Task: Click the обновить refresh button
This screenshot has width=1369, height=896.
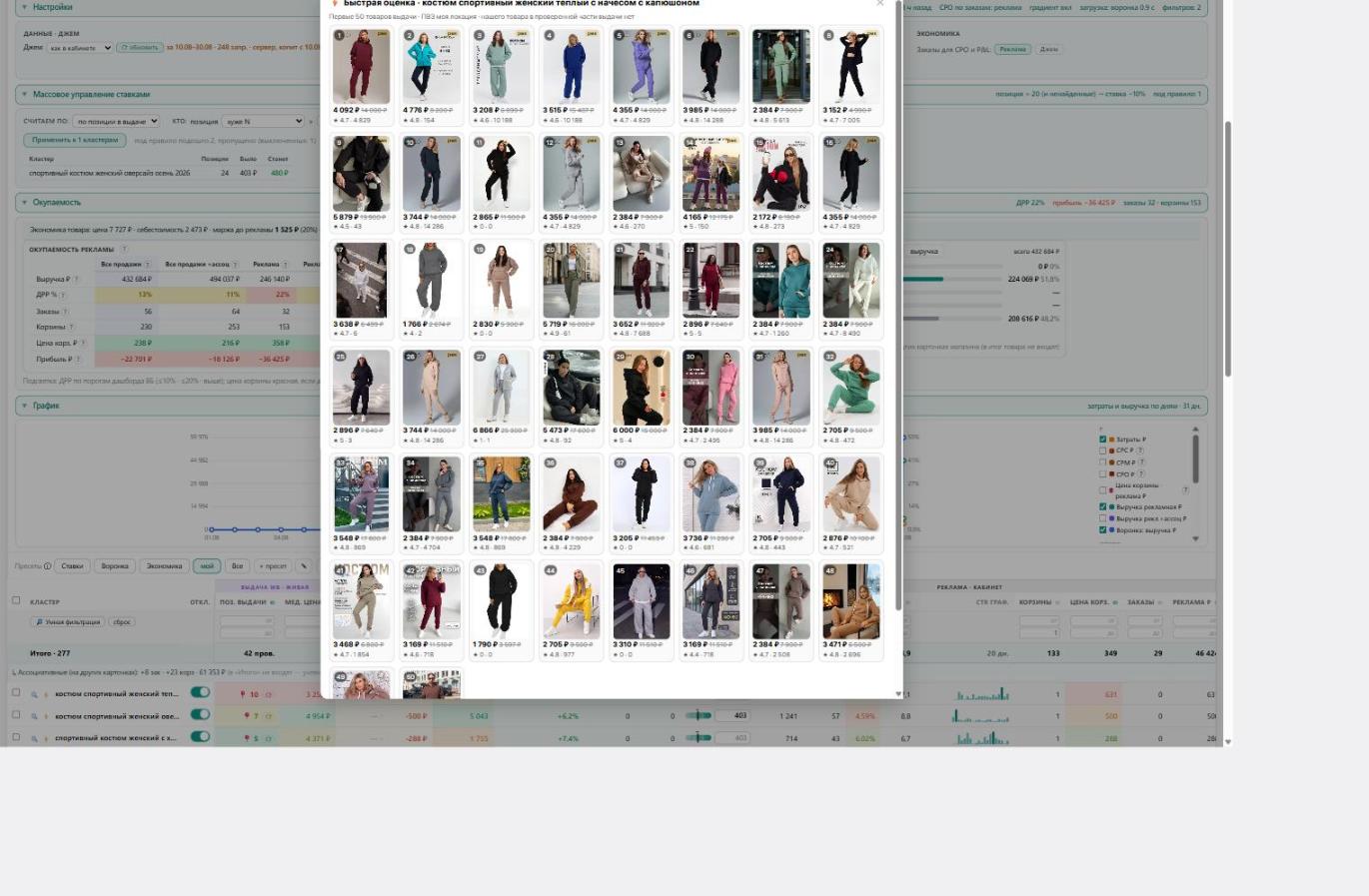Action: [x=140, y=48]
